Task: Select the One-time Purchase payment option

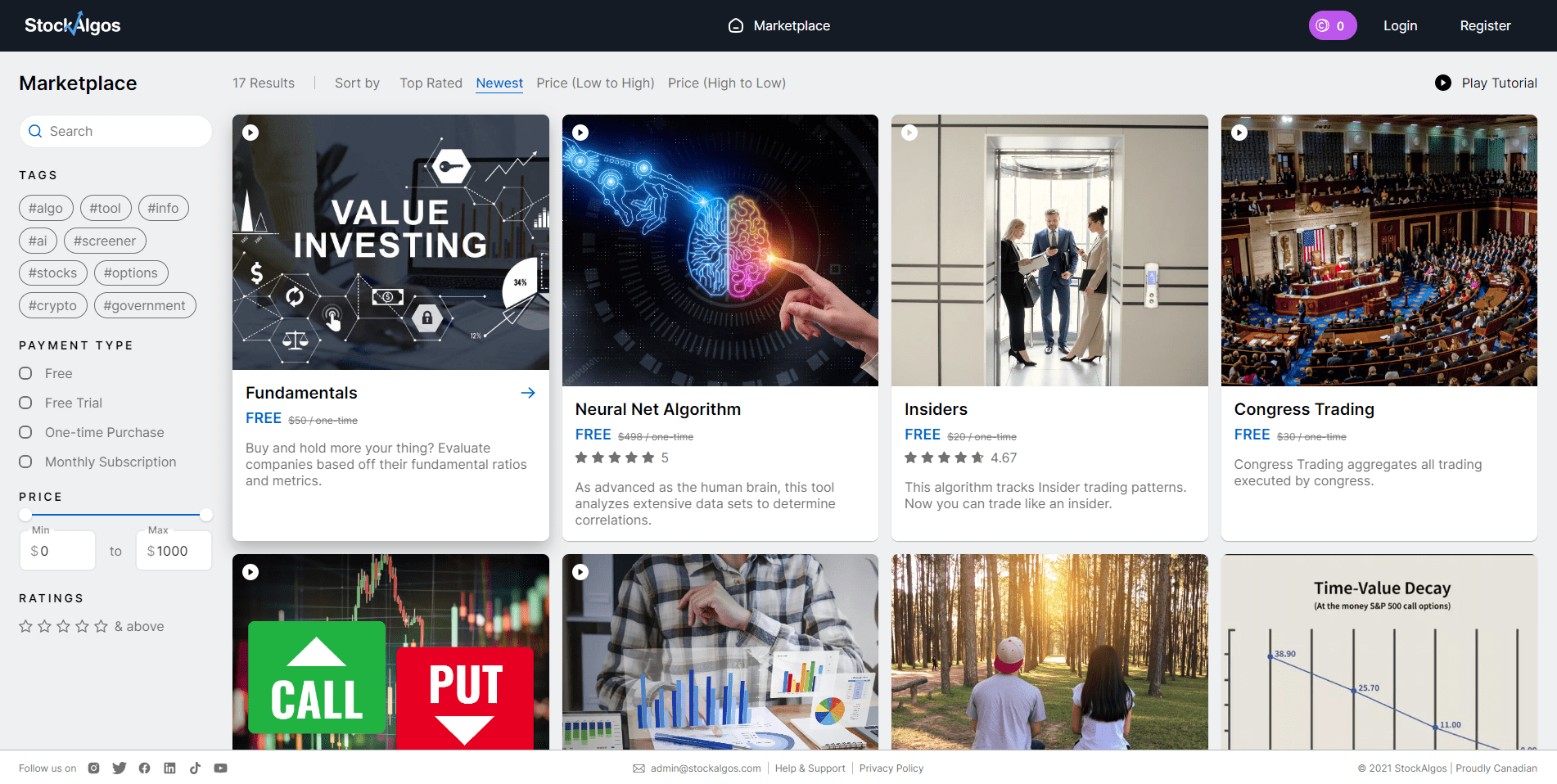Action: coord(26,432)
